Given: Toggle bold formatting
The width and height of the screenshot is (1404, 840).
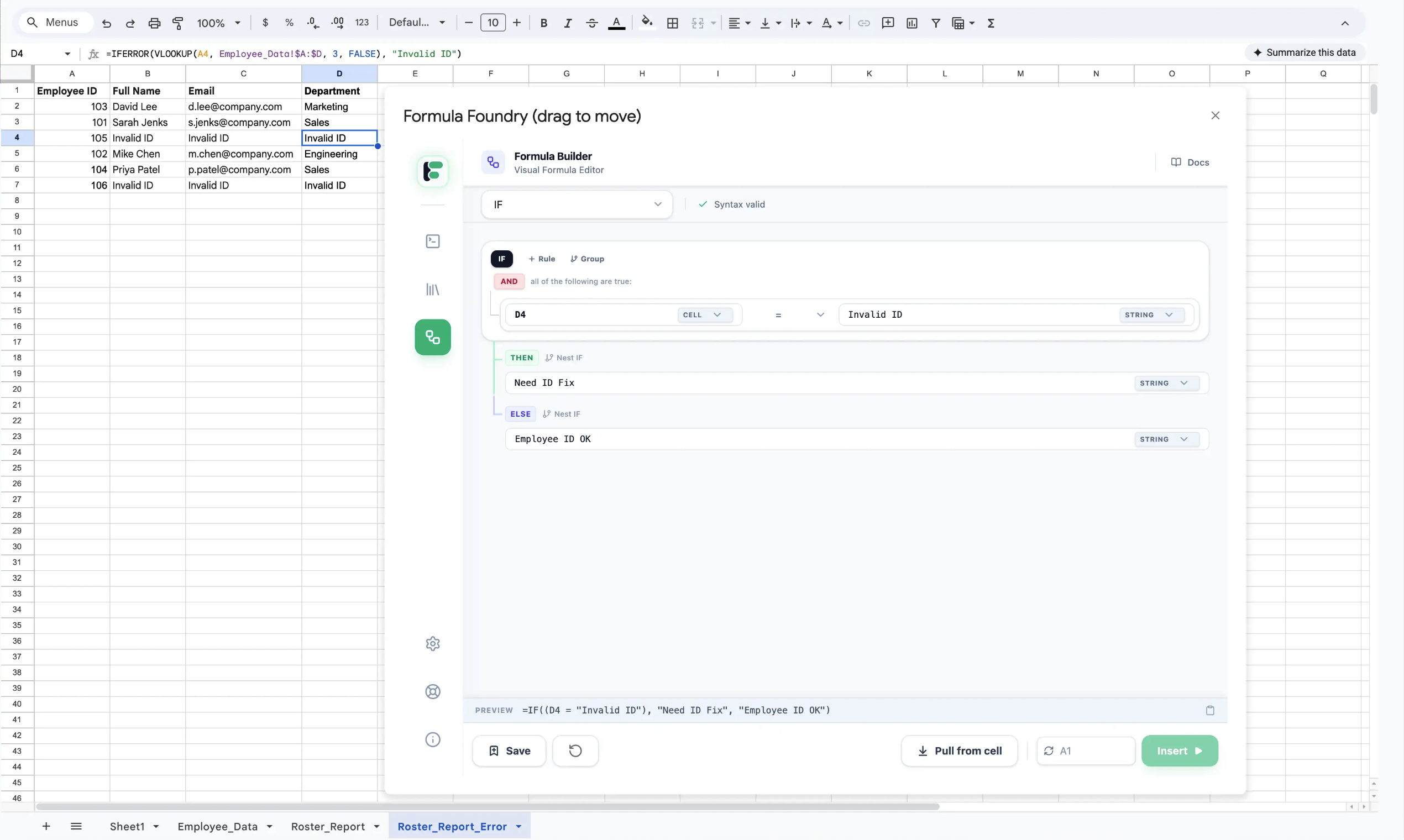Looking at the screenshot, I should click(x=544, y=23).
